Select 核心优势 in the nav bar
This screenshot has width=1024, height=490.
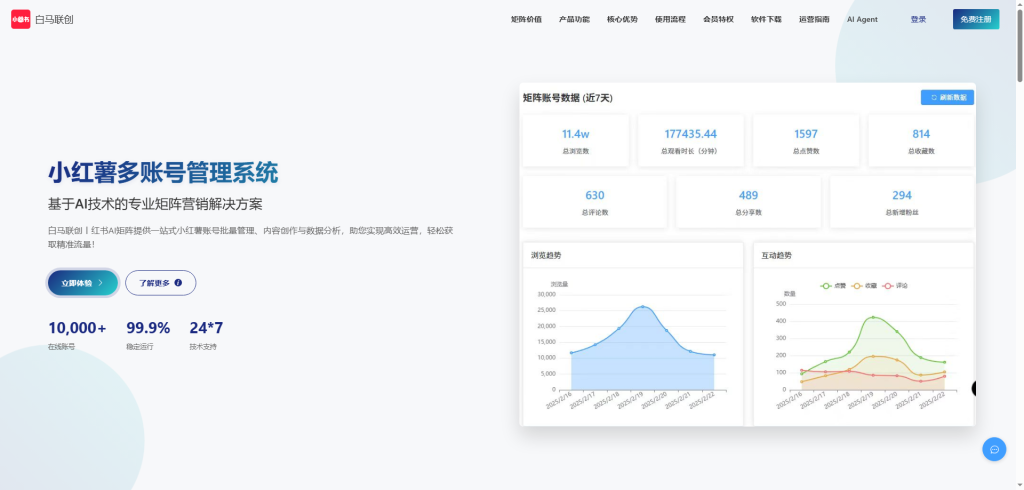622,20
